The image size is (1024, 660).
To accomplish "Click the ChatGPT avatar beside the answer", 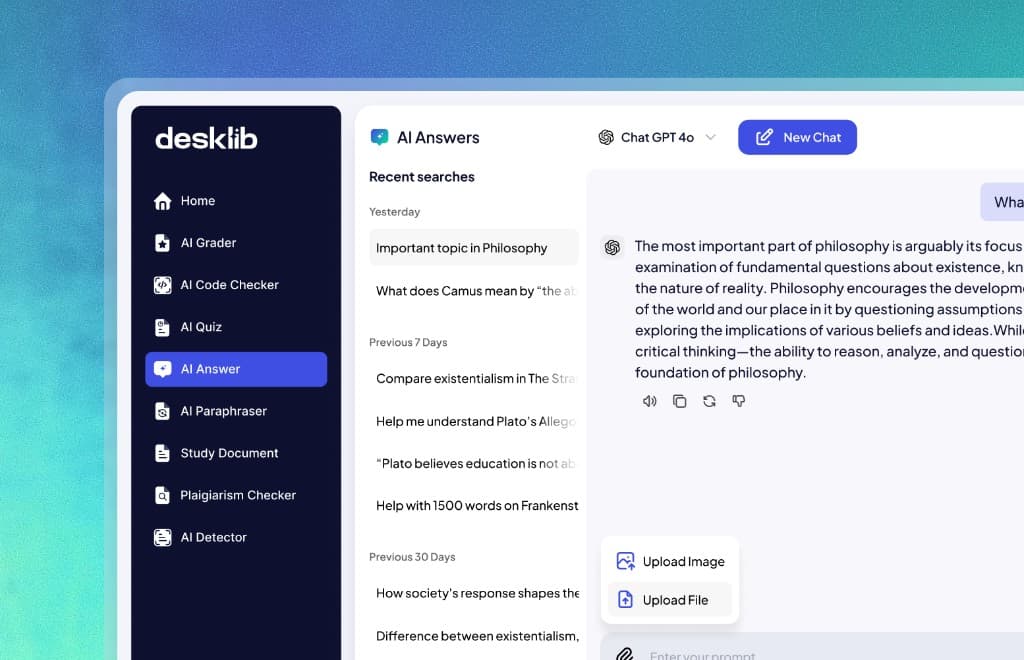I will [x=612, y=247].
